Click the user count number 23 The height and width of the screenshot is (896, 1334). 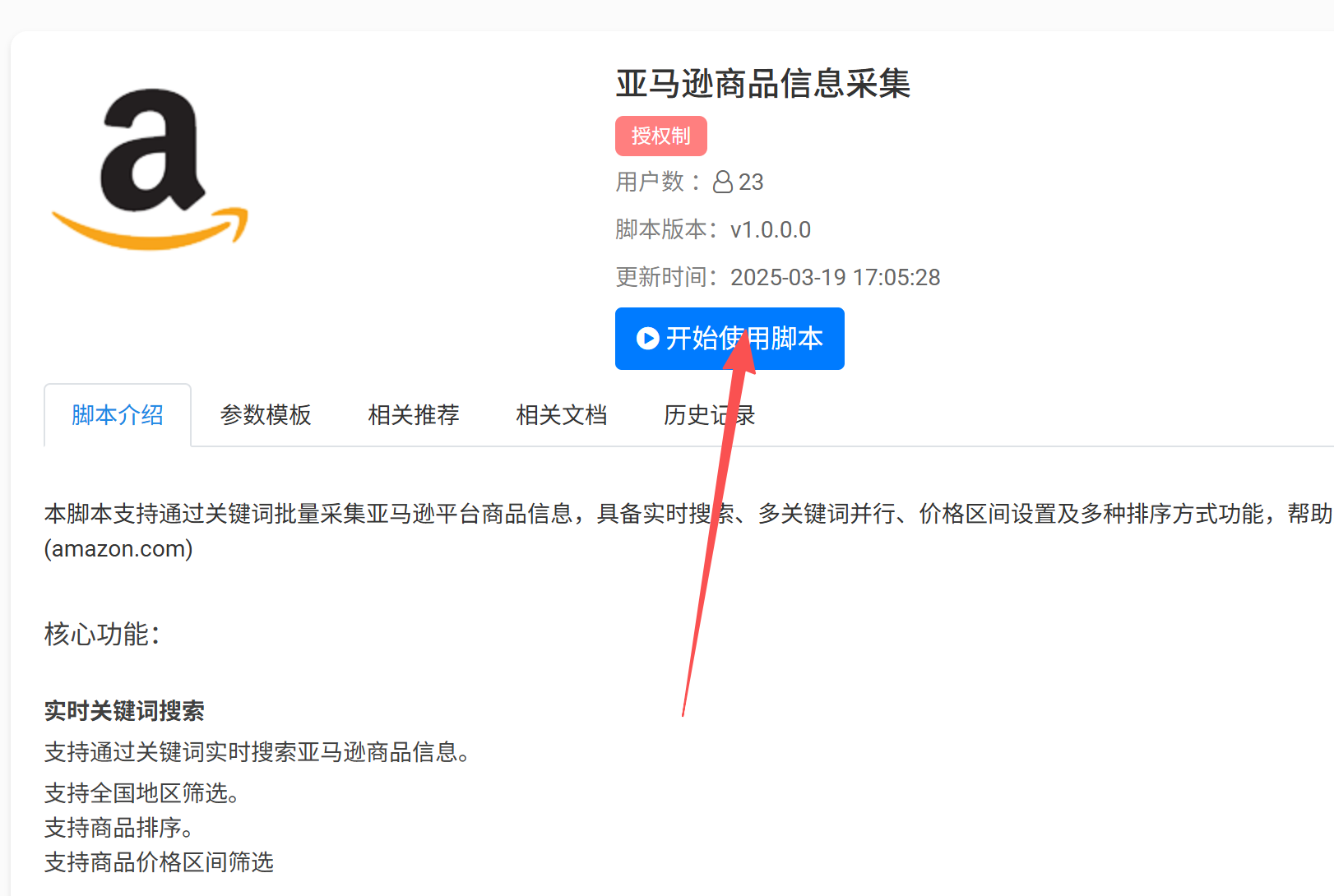[751, 182]
